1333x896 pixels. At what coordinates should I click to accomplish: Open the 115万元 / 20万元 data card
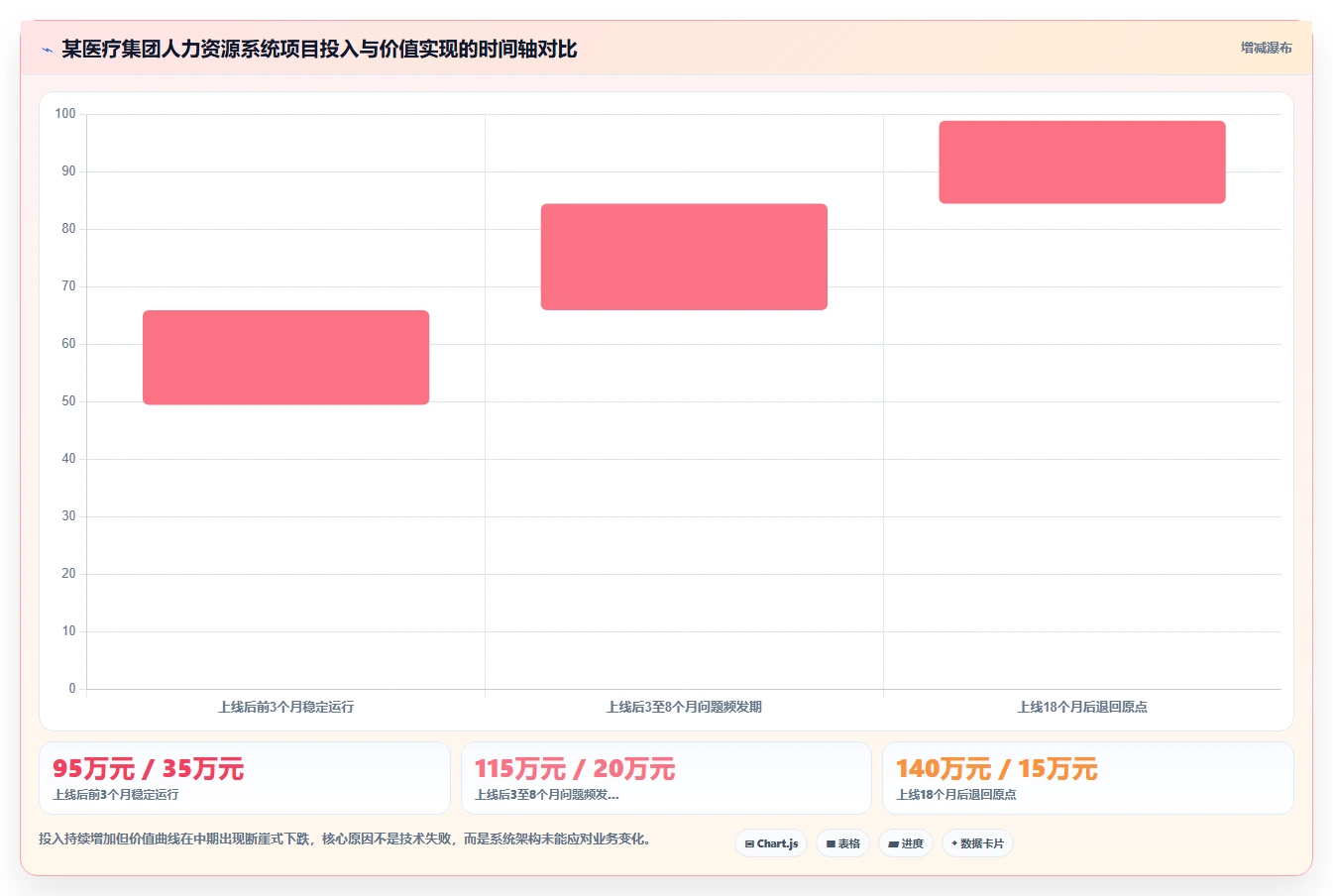point(666,778)
